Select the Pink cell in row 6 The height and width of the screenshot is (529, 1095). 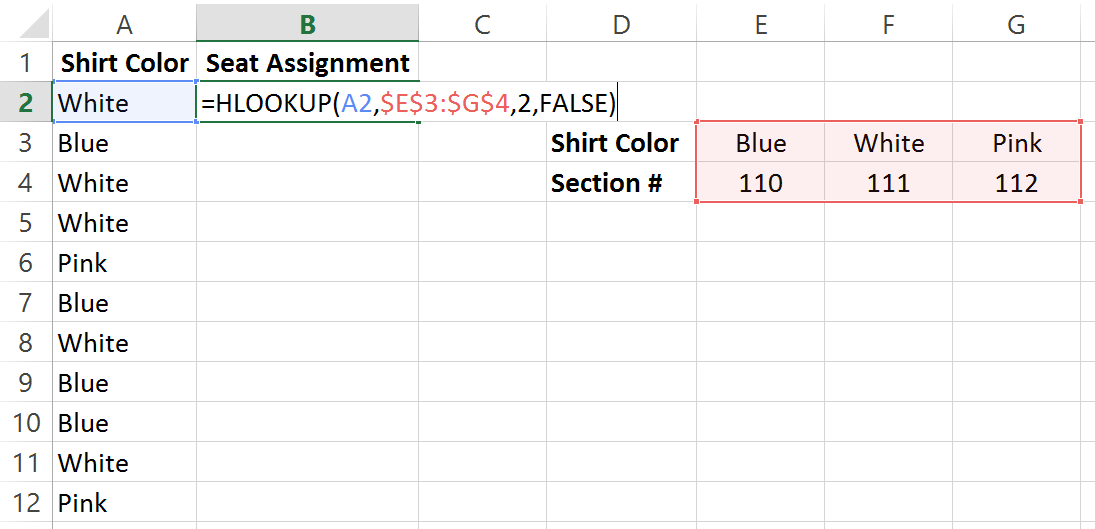click(x=124, y=263)
